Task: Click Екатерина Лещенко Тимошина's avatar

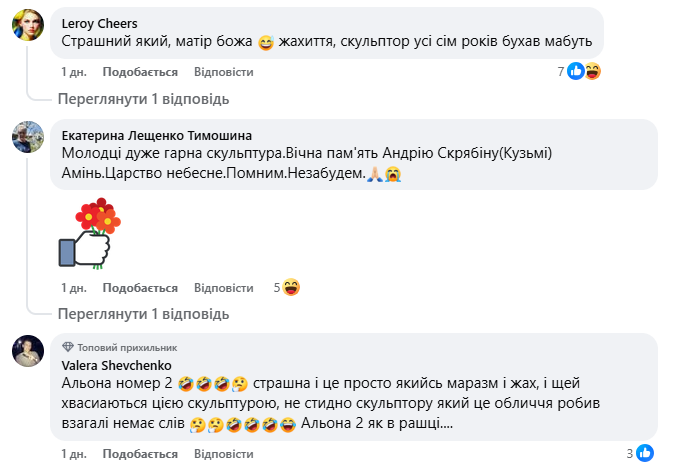Action: click(27, 136)
